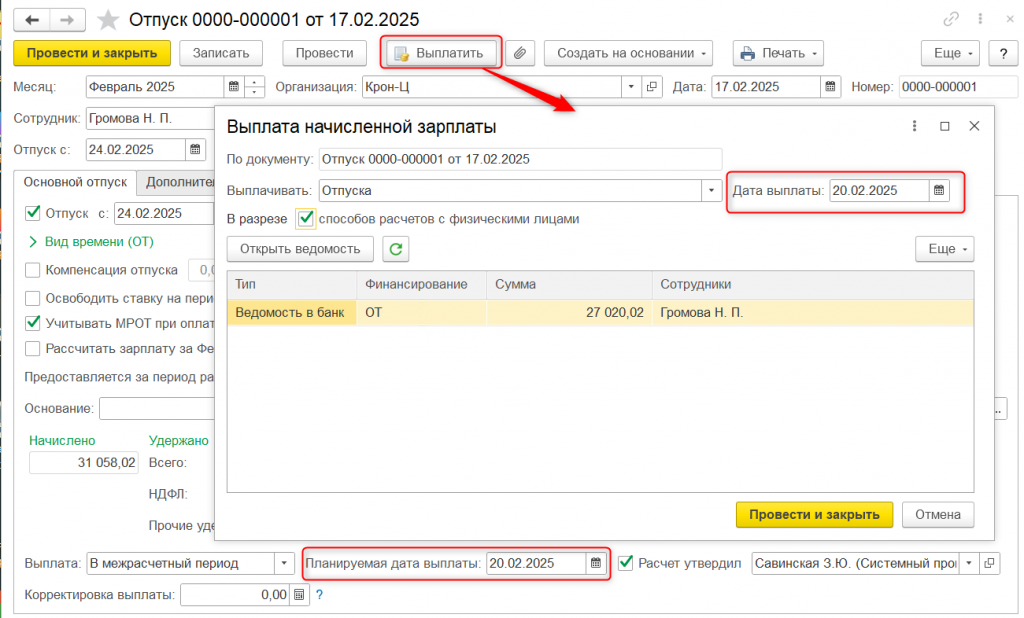
Task: Toggle the Отпуск checkbox
Action: [x=33, y=213]
